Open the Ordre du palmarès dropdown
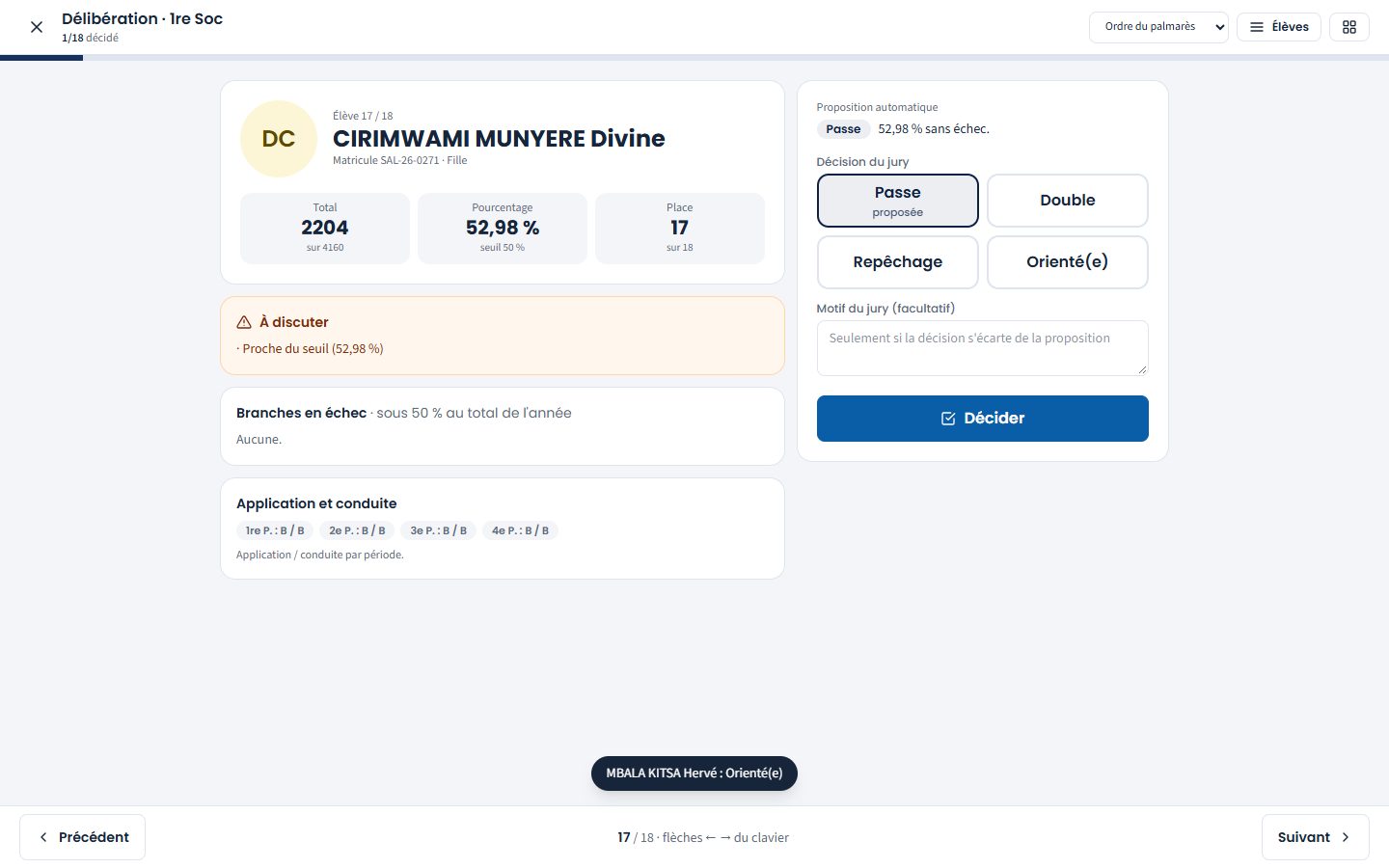 [x=1158, y=27]
